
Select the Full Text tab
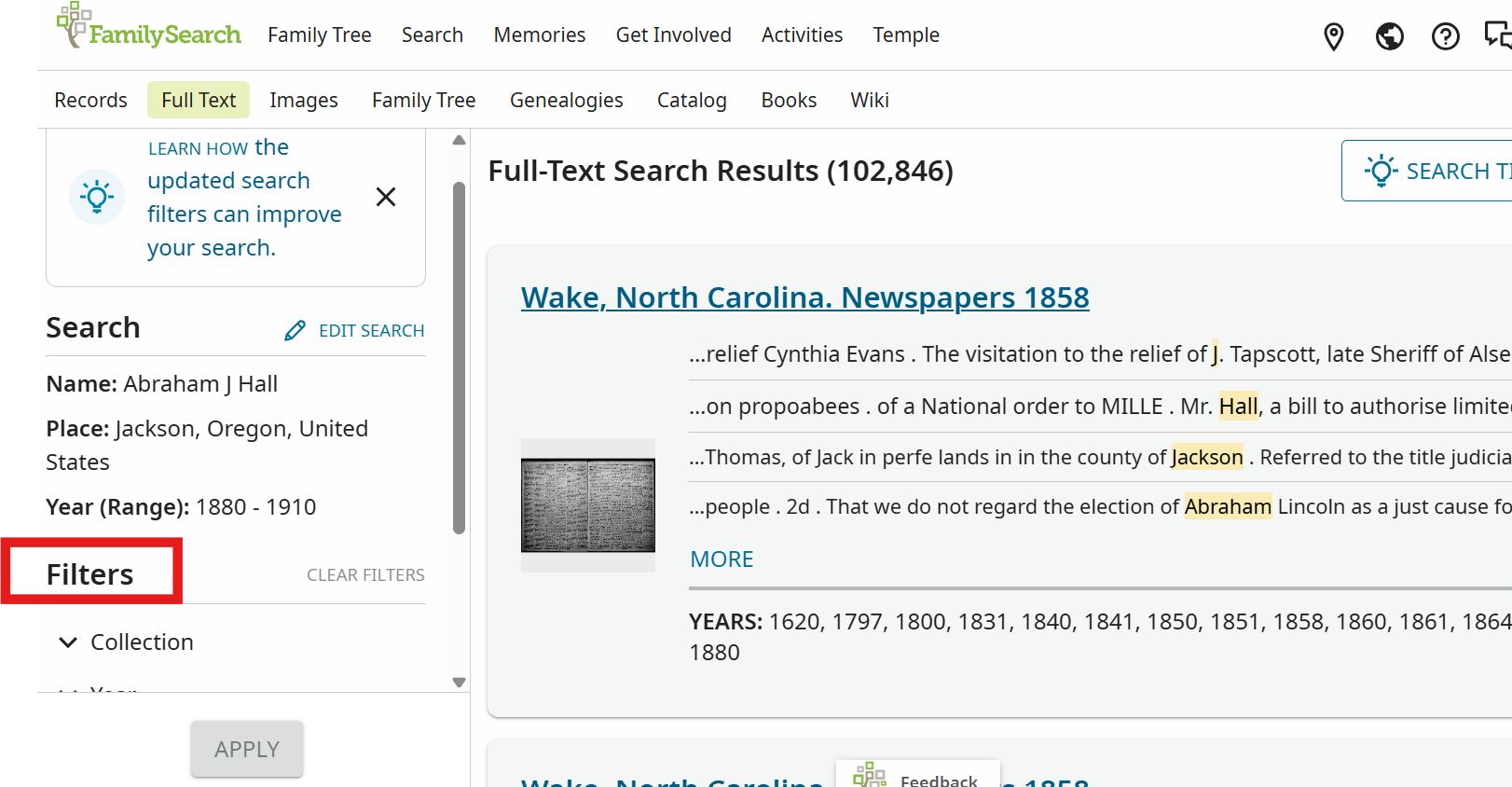point(199,100)
